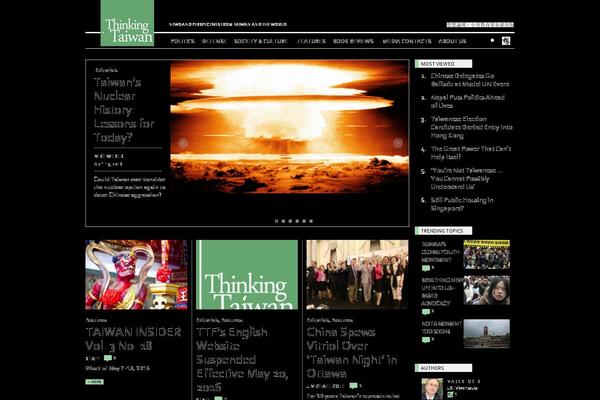The width and height of the screenshot is (600, 400).
Task: Open the Book Reviews menu item
Action: [353, 41]
